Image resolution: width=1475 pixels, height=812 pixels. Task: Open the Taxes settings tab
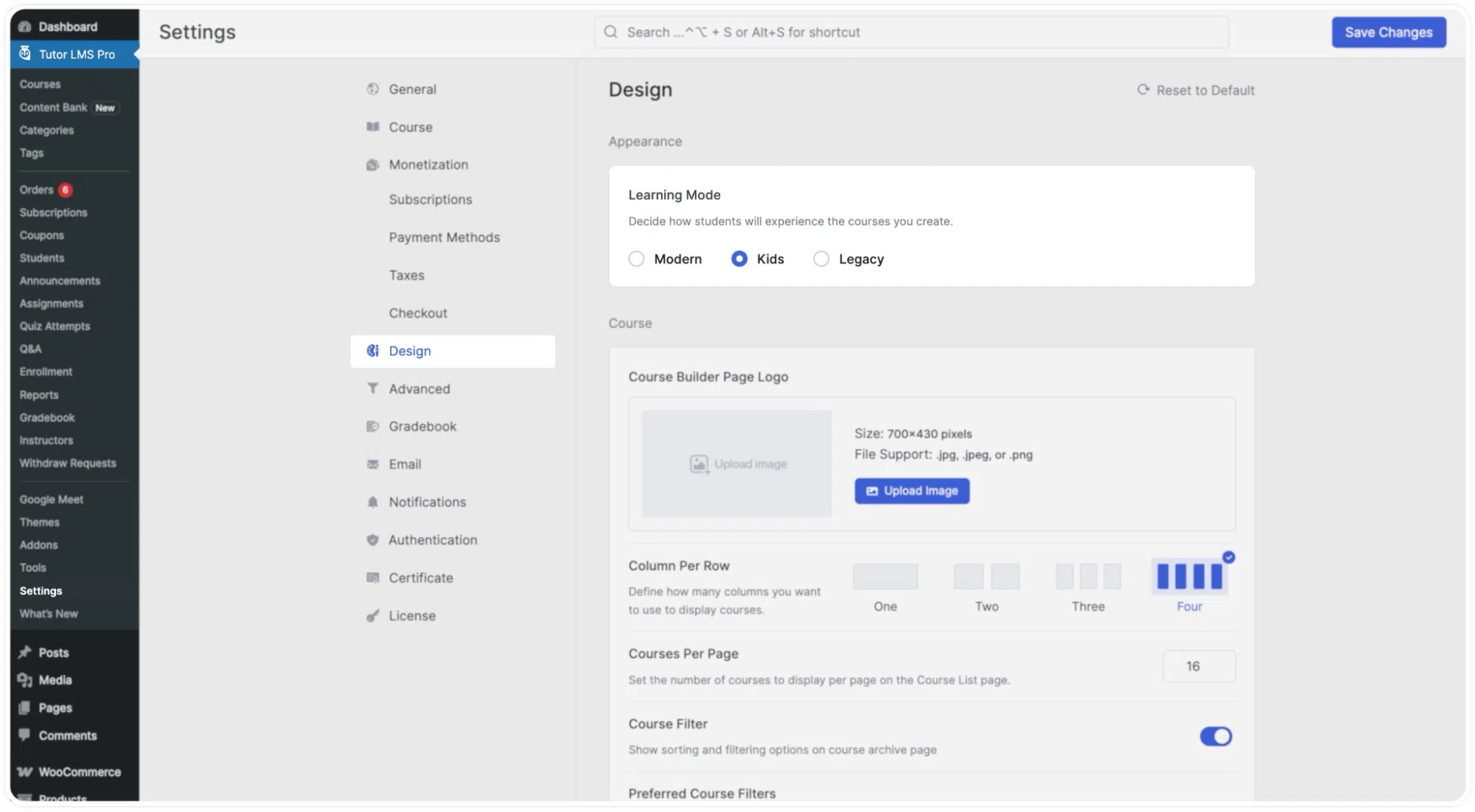(407, 275)
